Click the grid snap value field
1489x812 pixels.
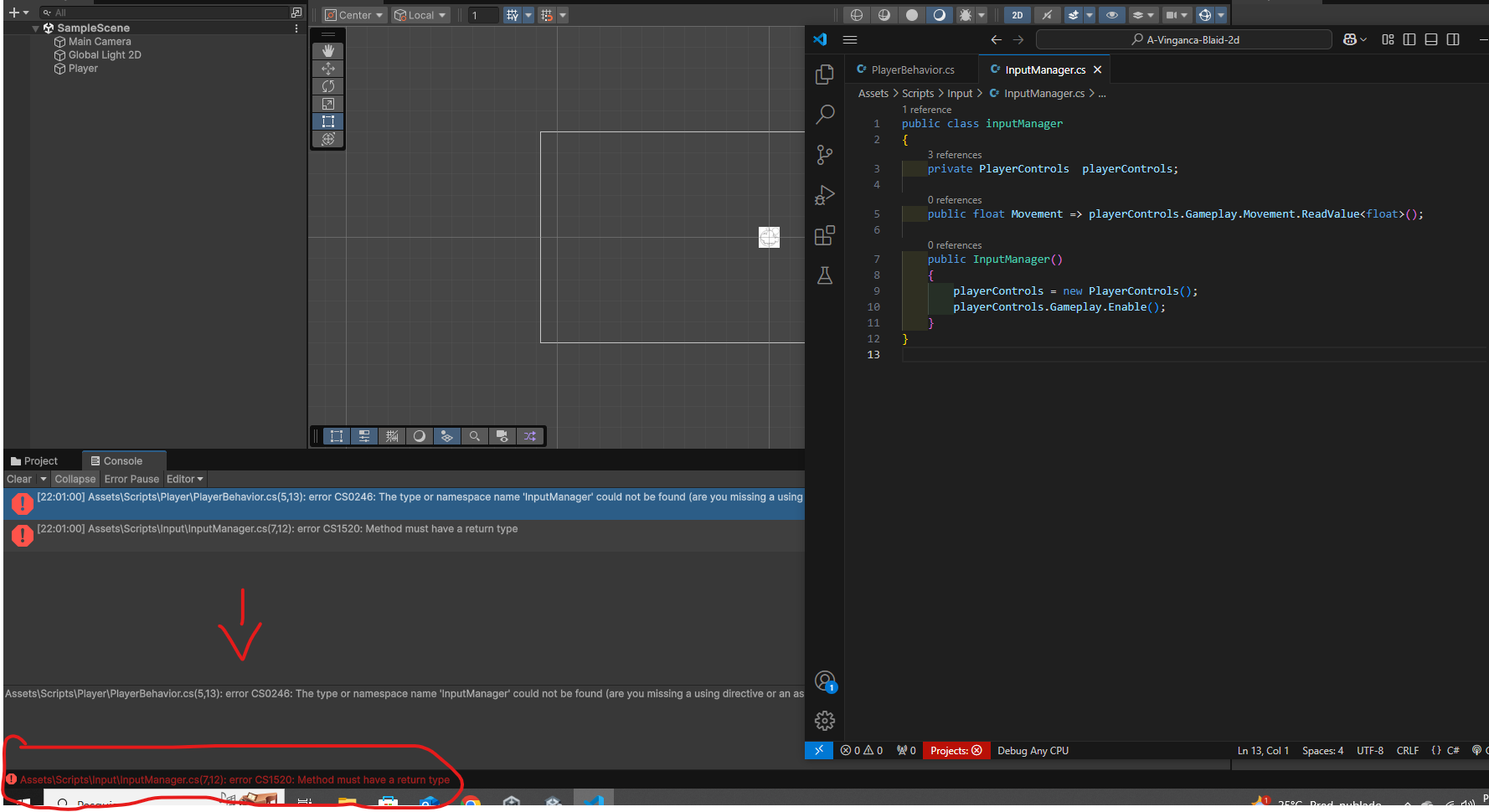(483, 15)
